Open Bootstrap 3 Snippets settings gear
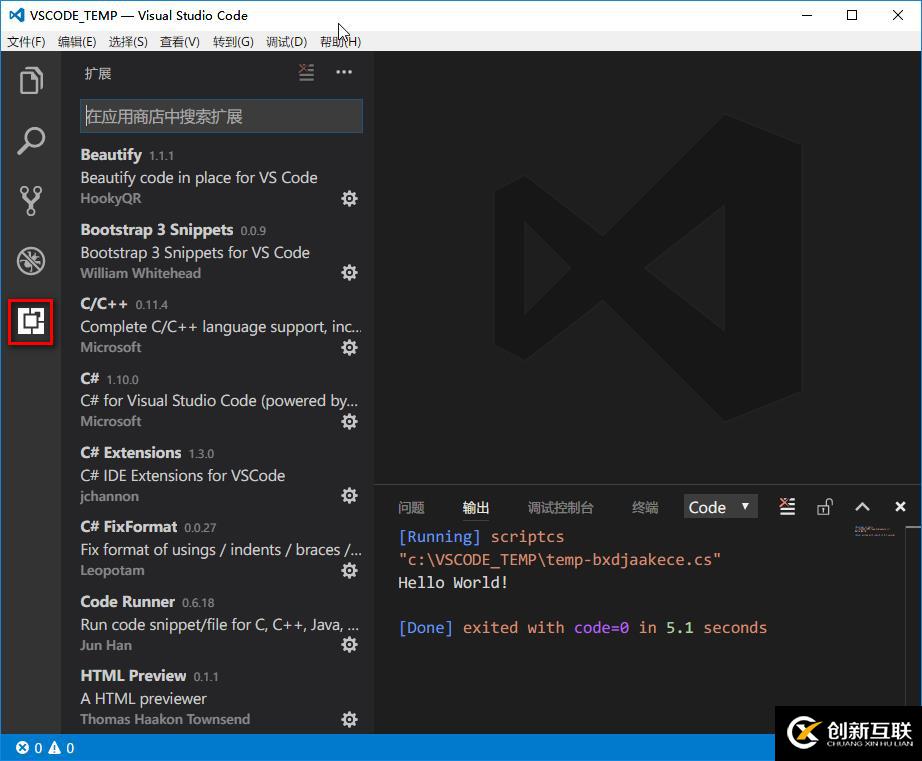This screenshot has width=922, height=761. [x=349, y=273]
